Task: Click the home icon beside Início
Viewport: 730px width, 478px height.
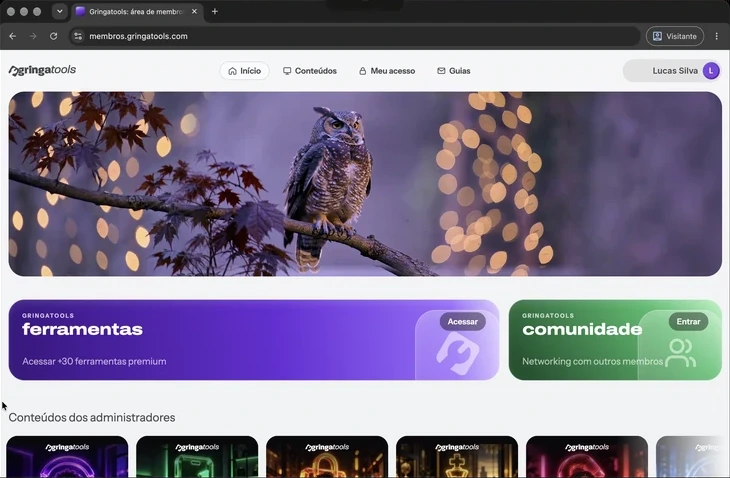Action: (232, 71)
